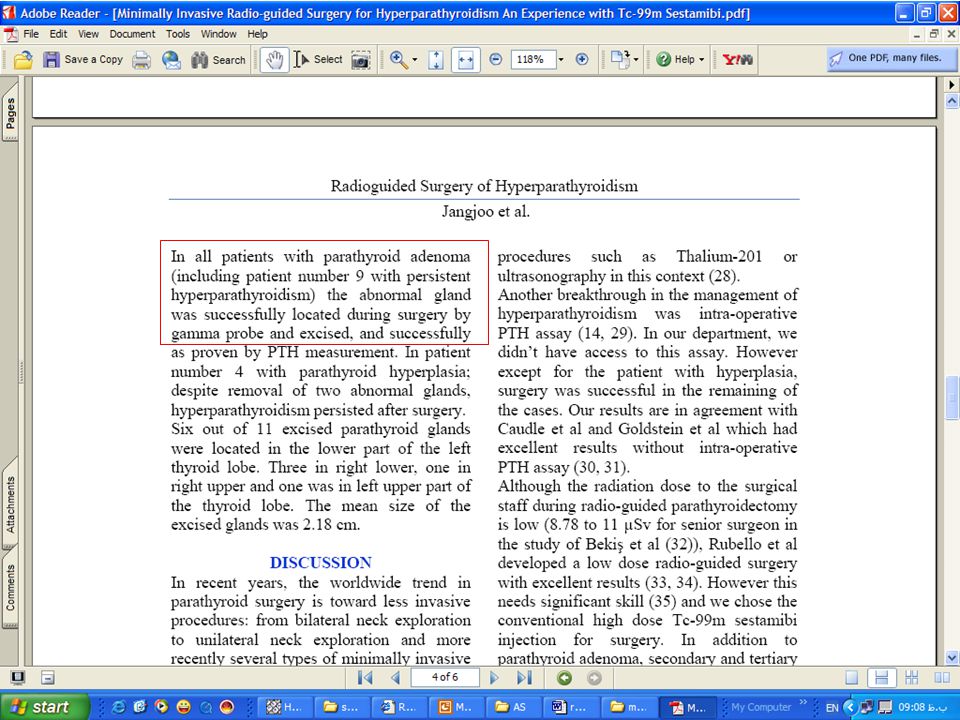Screen dimensions: 960x720
Task: Click the Jangjoo et al. header text
Action: tap(486, 212)
